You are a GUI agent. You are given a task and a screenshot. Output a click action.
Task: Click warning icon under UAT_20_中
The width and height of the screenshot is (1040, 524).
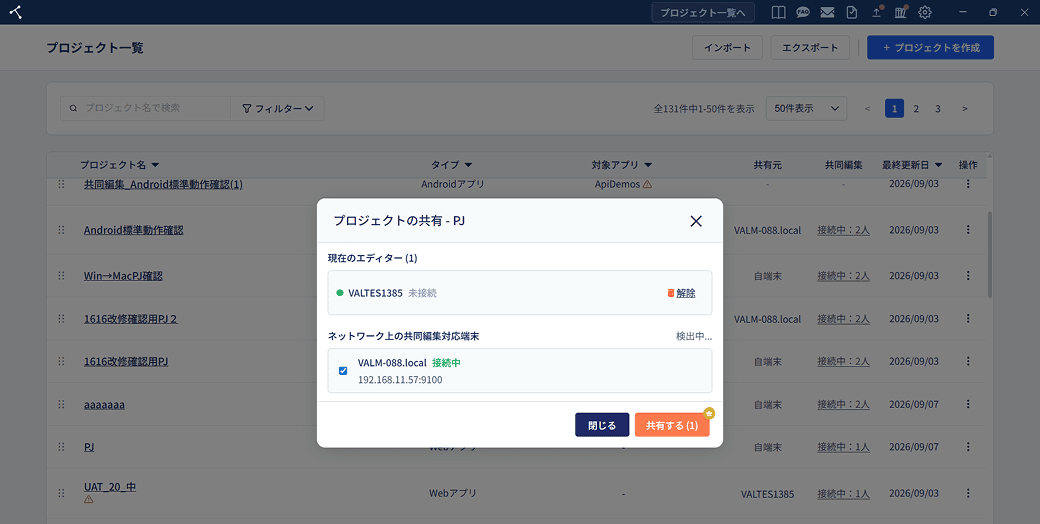click(x=88, y=499)
